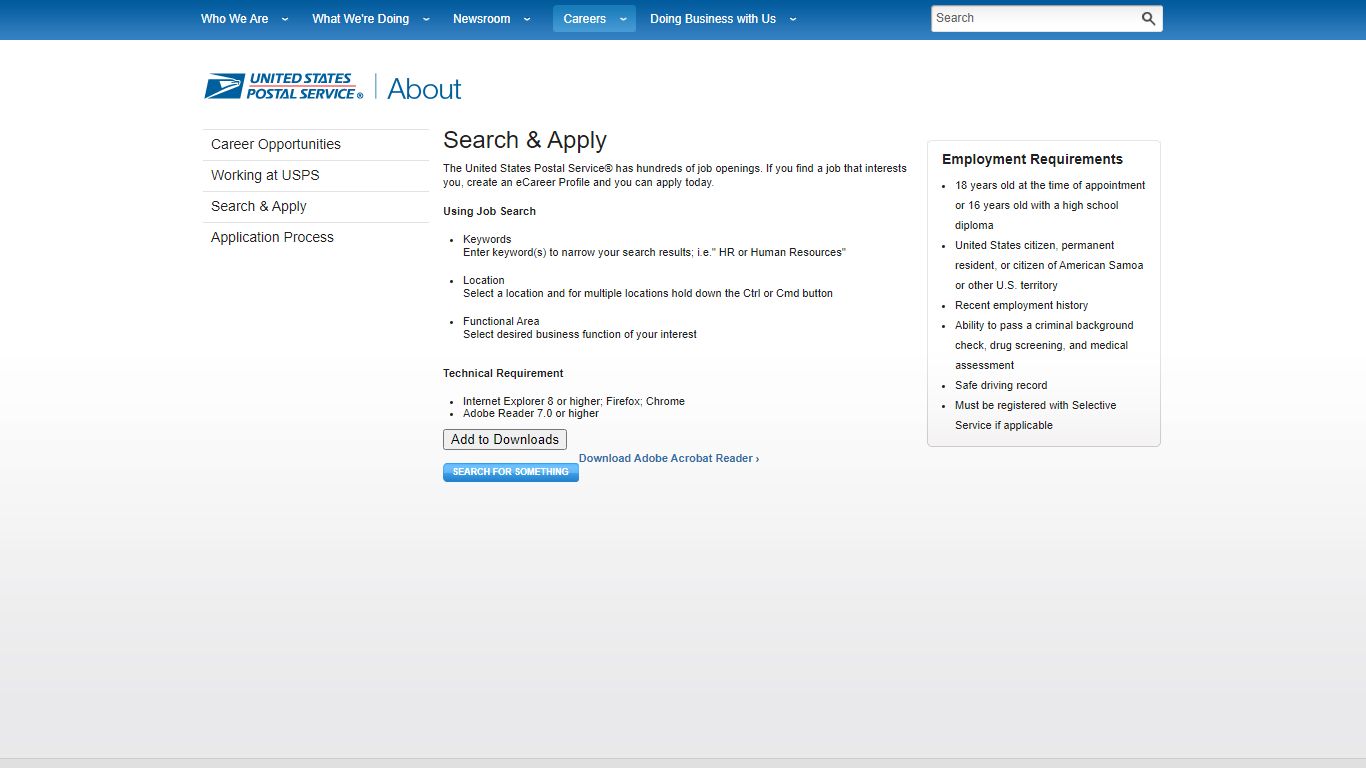Open the 'Careers' menu item

pos(585,18)
